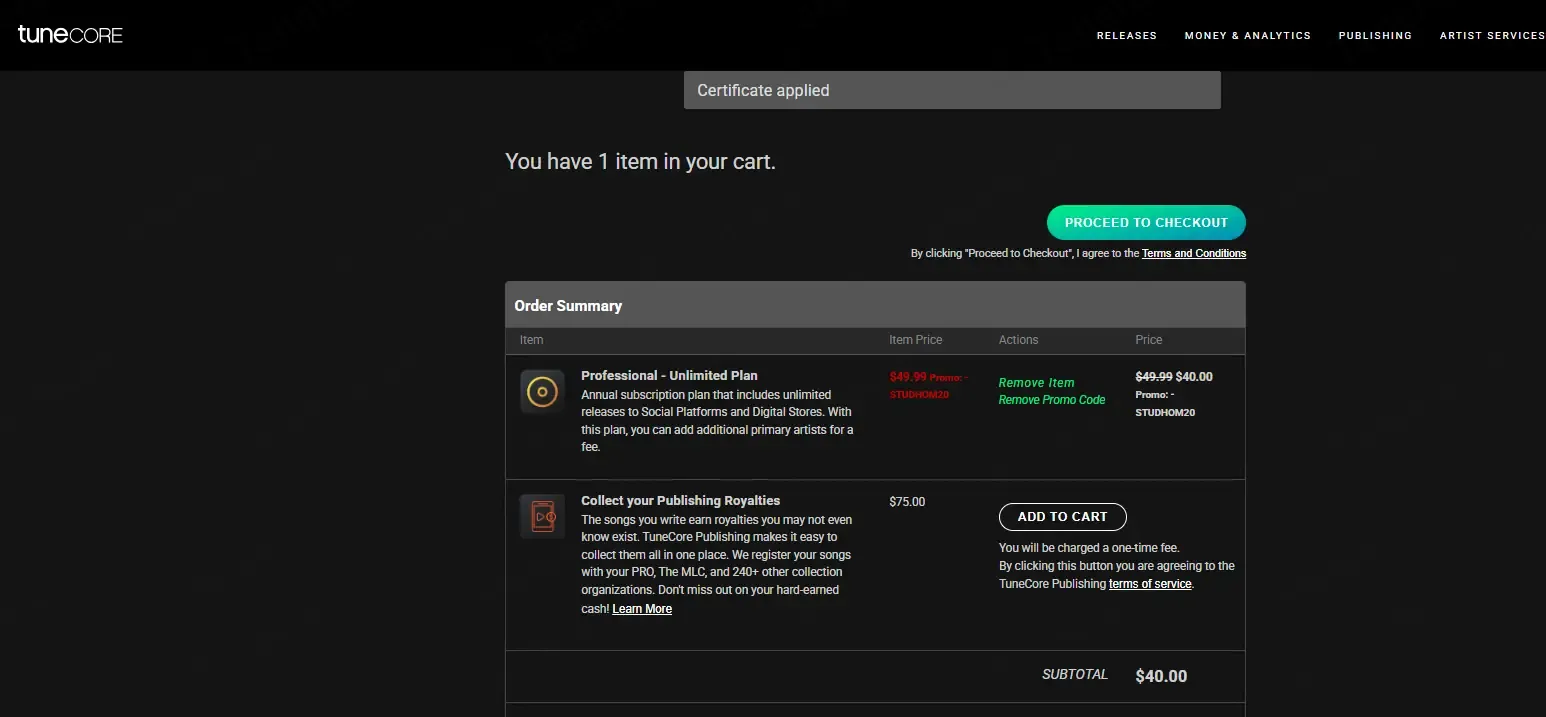Click the Professional Unlimited Plan disc icon
1546x717 pixels.
coord(542,391)
